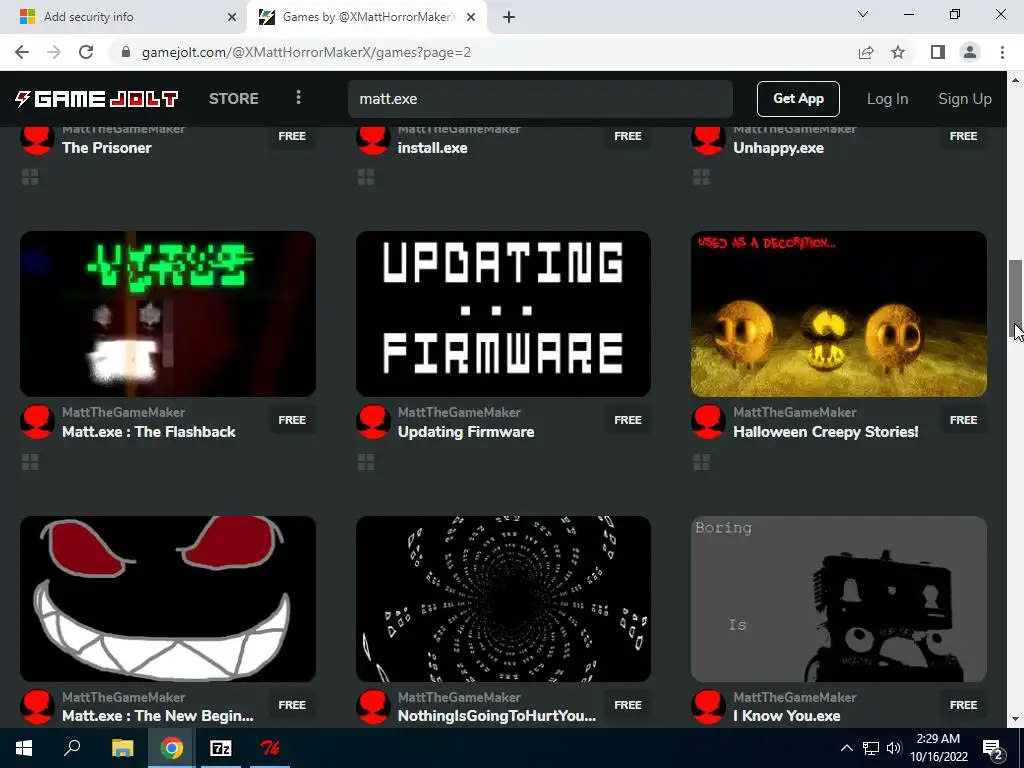Click the address bar URL
Viewport: 1024px width, 768px height.
point(306,52)
